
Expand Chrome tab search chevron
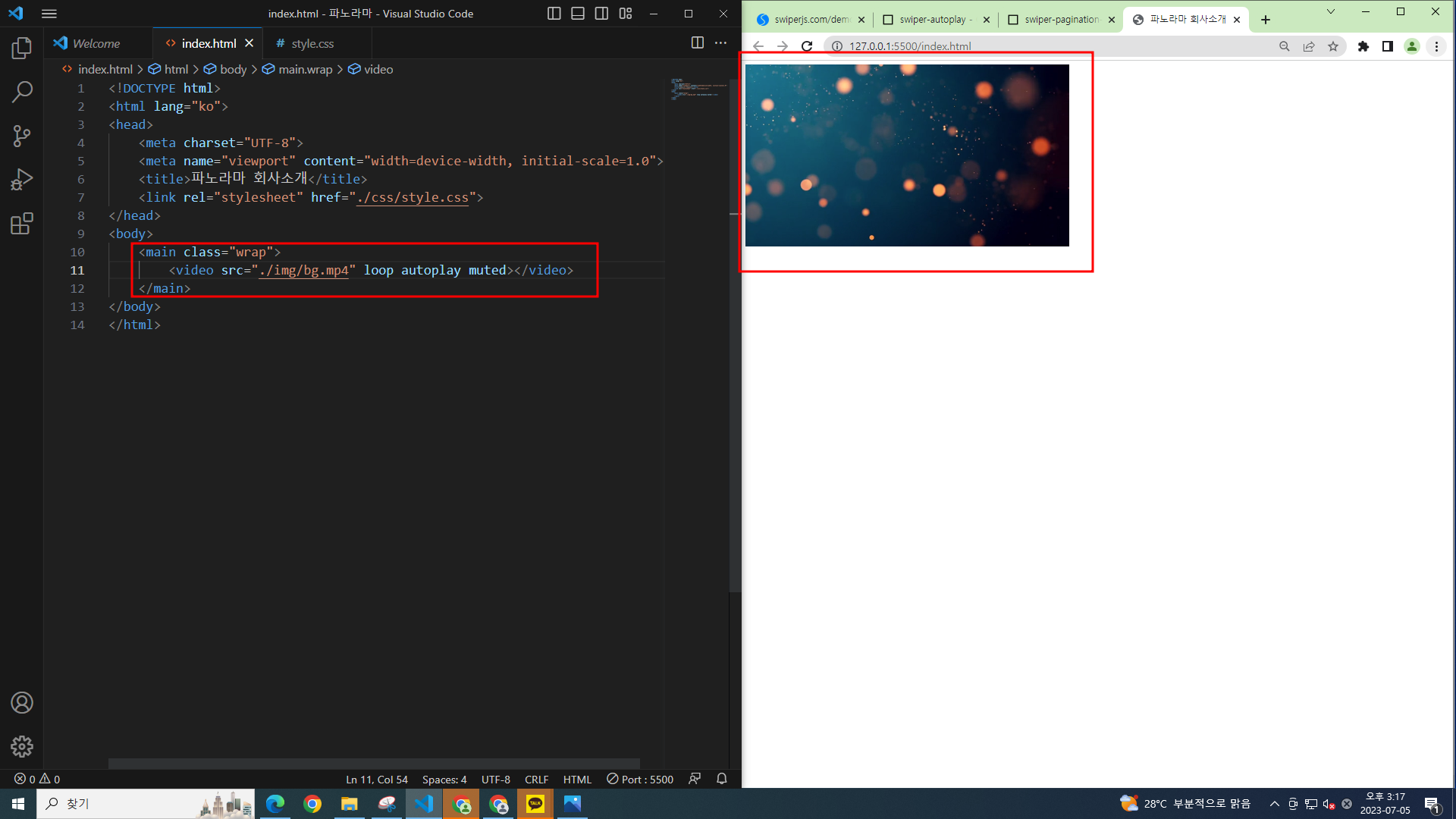(1330, 12)
